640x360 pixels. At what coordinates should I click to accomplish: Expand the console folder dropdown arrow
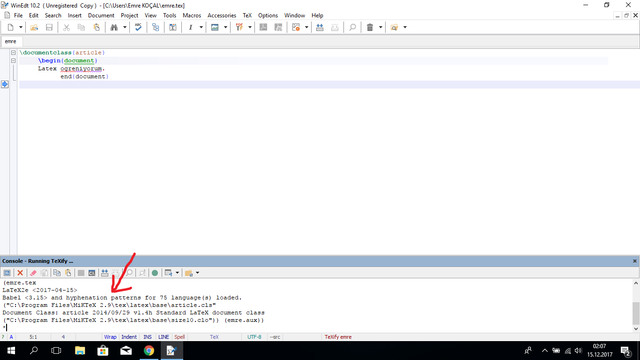197,273
